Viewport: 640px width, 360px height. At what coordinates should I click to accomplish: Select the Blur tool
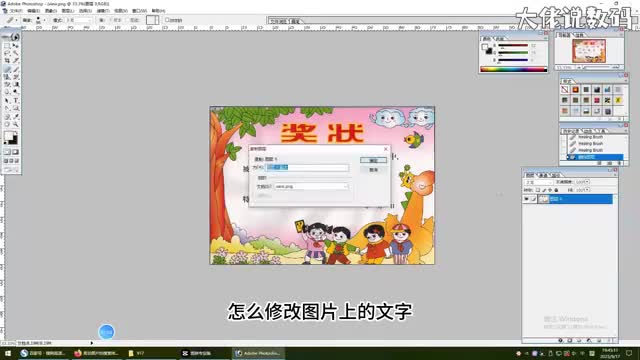coord(7,91)
